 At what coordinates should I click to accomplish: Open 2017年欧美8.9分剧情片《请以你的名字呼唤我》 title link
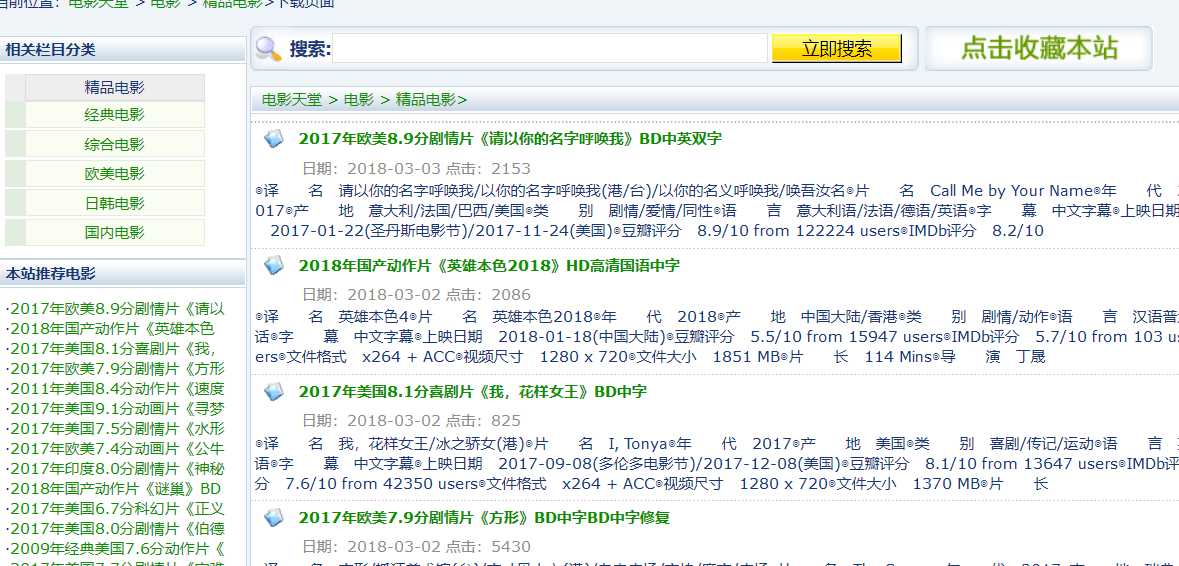click(x=510, y=139)
